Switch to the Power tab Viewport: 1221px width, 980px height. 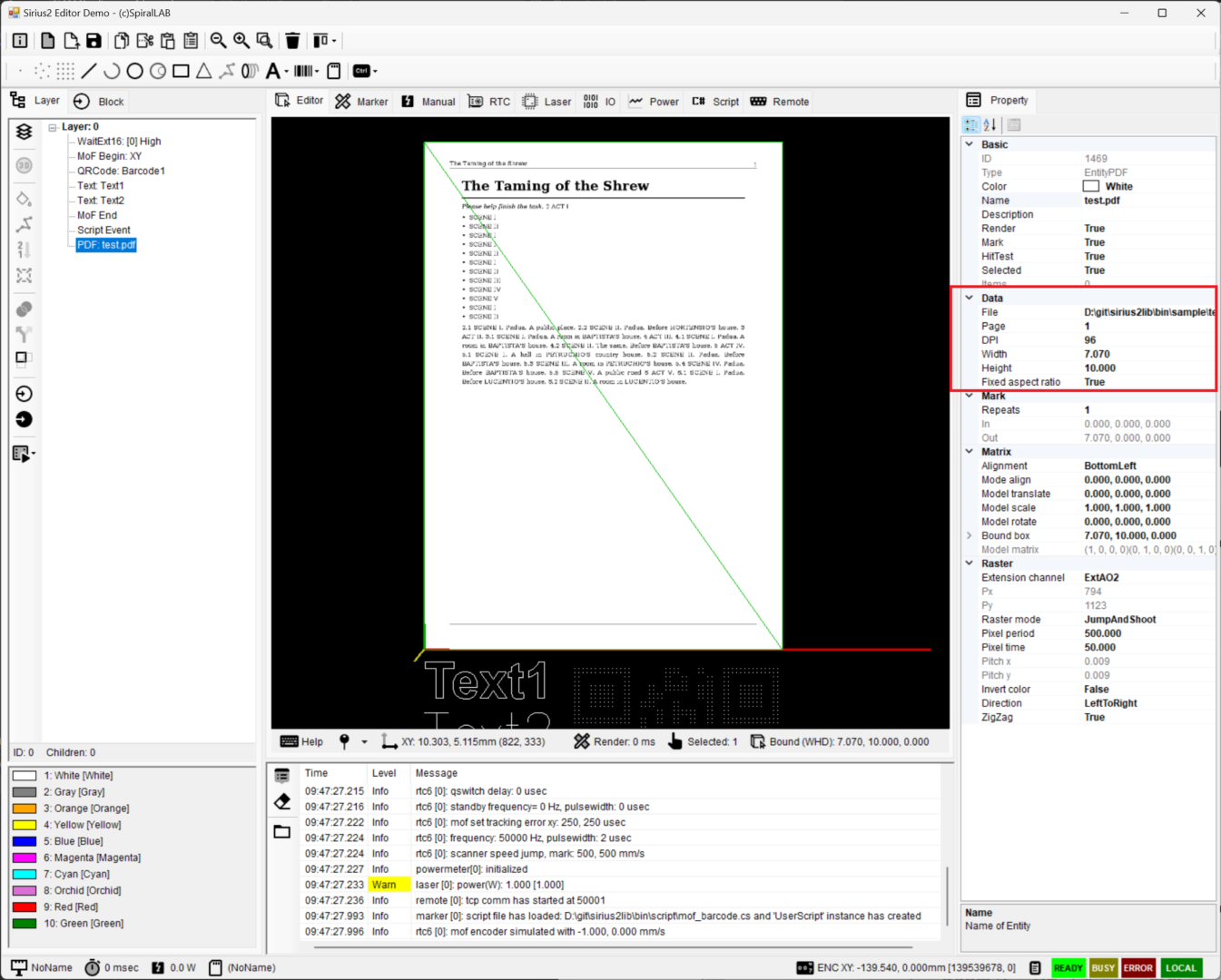tap(654, 102)
